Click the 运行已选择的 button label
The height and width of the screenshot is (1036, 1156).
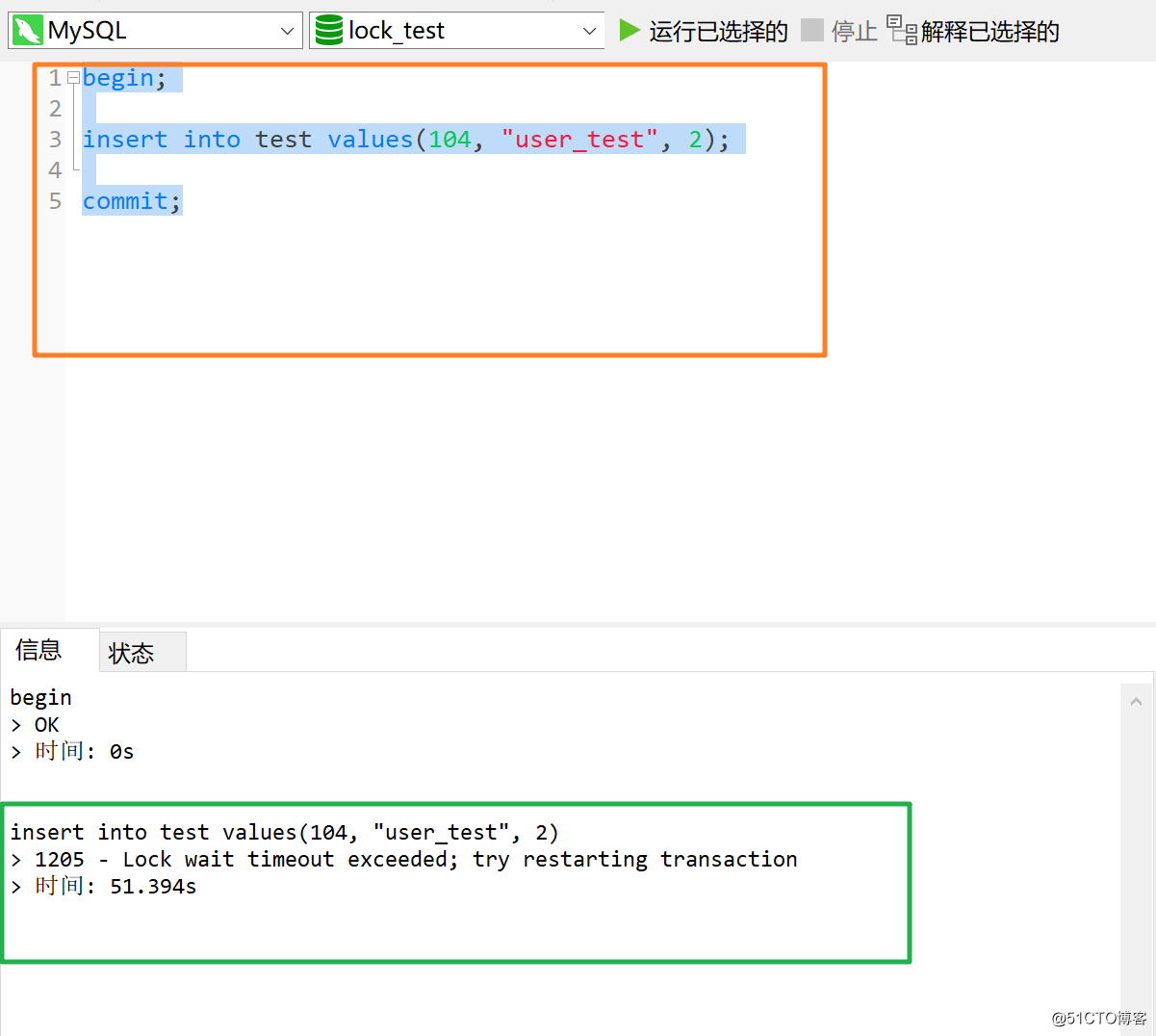[718, 32]
